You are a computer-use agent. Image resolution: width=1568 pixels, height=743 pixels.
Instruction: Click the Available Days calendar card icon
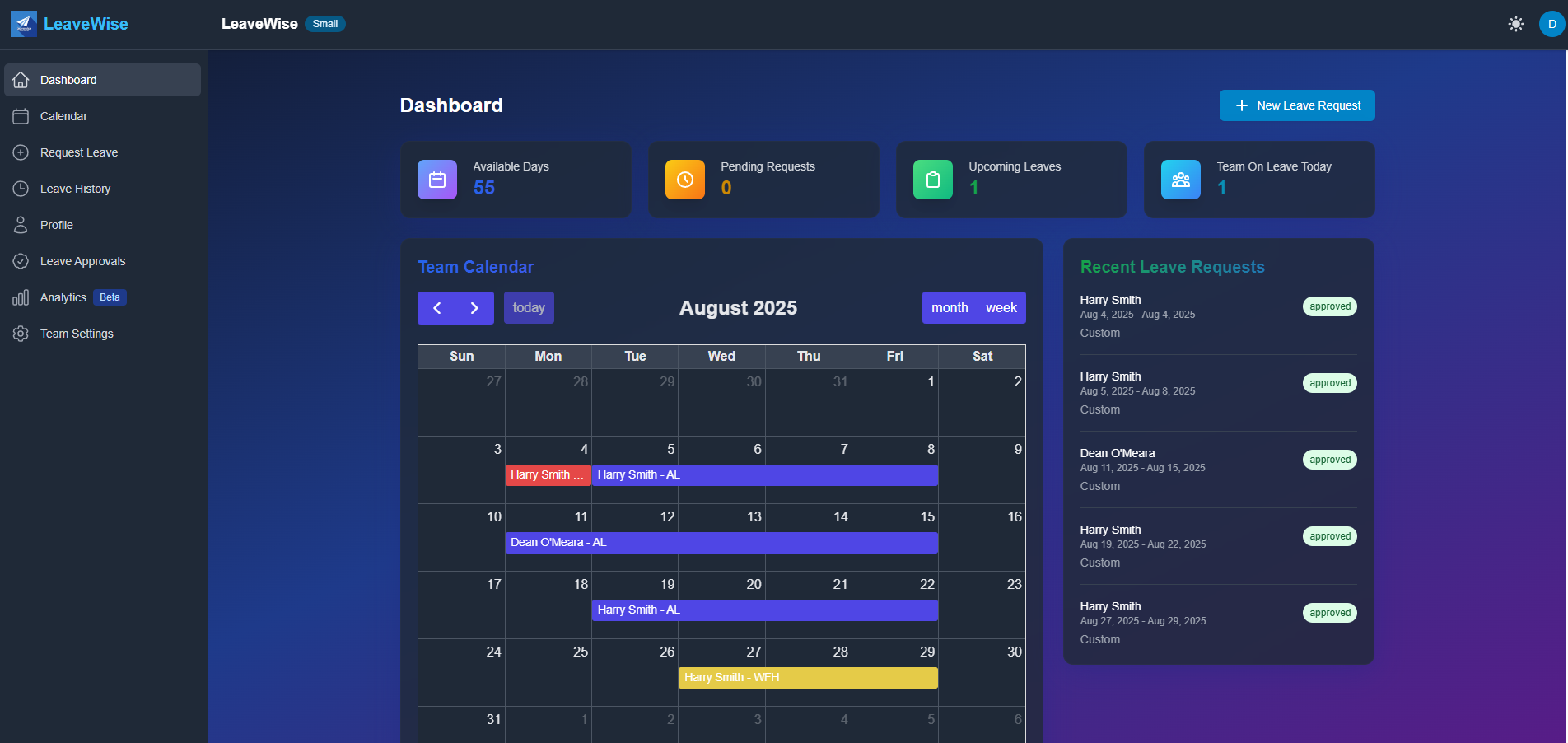[437, 180]
